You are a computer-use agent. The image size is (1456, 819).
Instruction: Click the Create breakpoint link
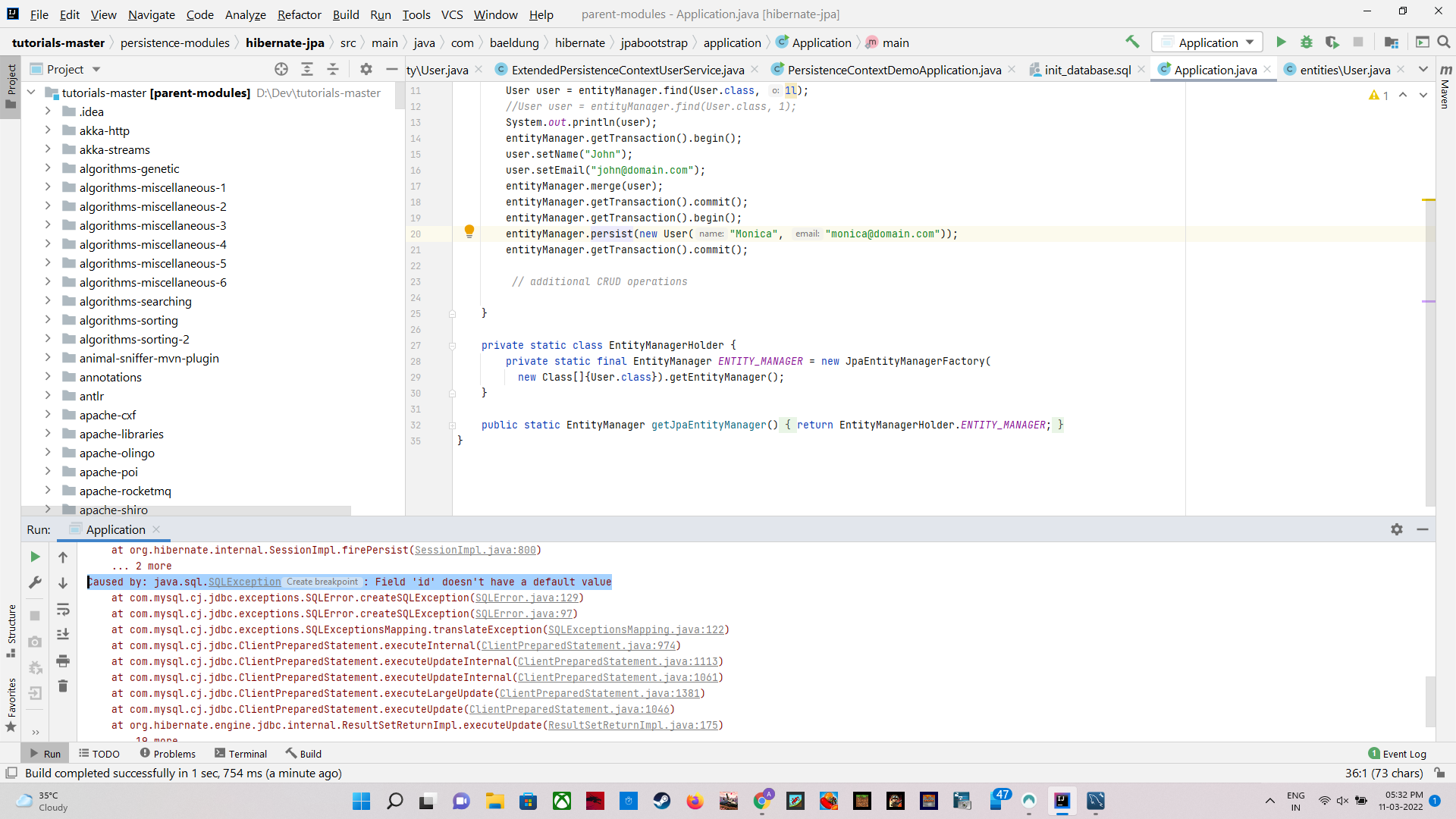click(322, 582)
